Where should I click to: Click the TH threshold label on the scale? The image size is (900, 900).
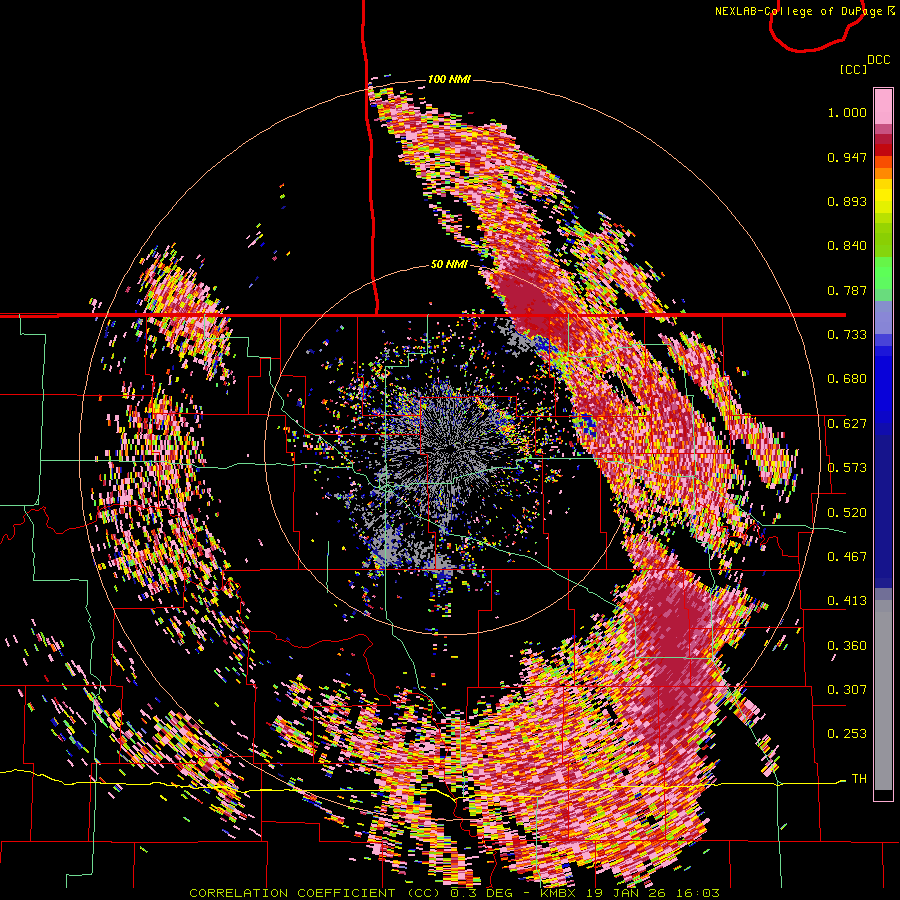pyautogui.click(x=859, y=779)
